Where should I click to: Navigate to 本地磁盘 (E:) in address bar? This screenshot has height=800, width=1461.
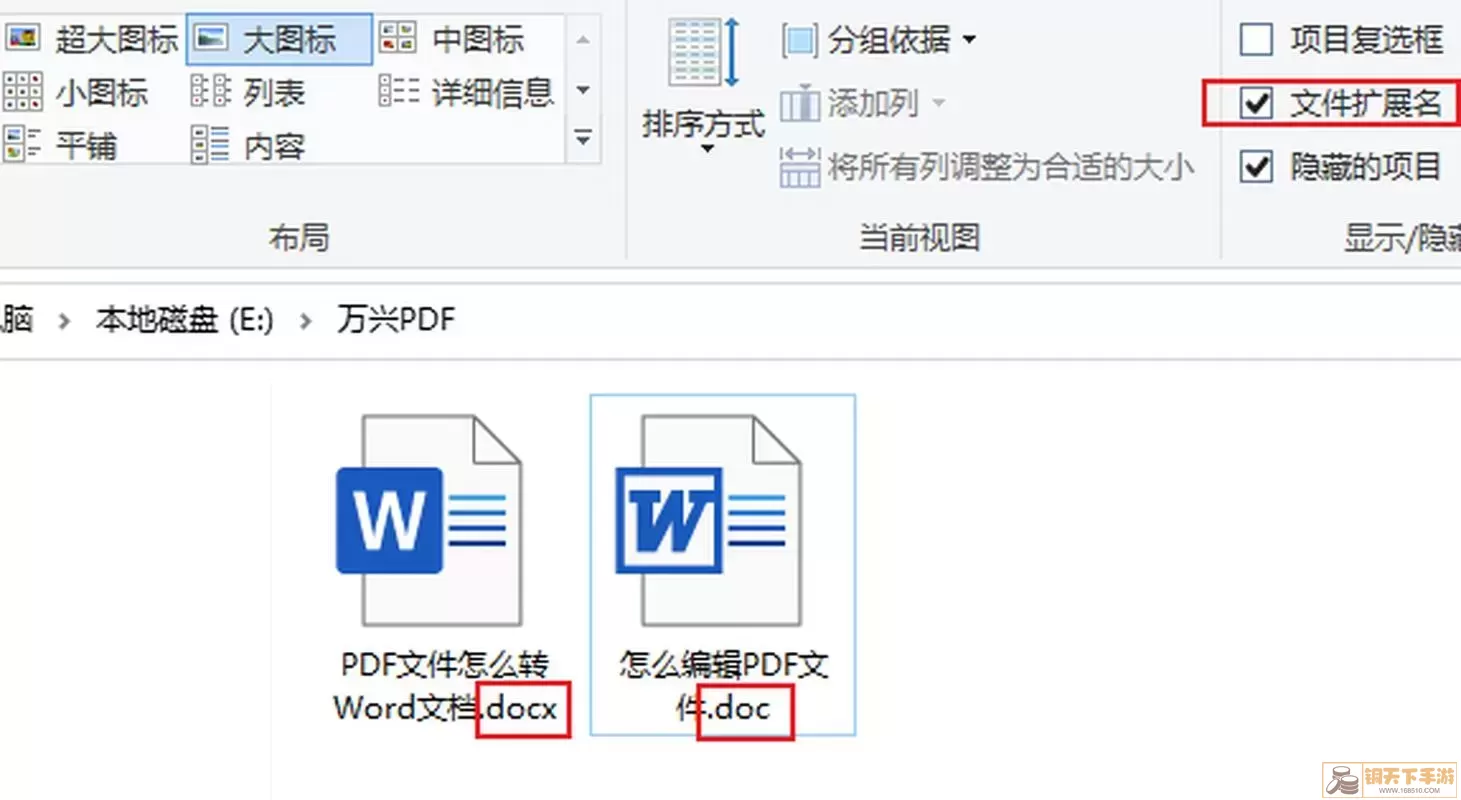[184, 320]
